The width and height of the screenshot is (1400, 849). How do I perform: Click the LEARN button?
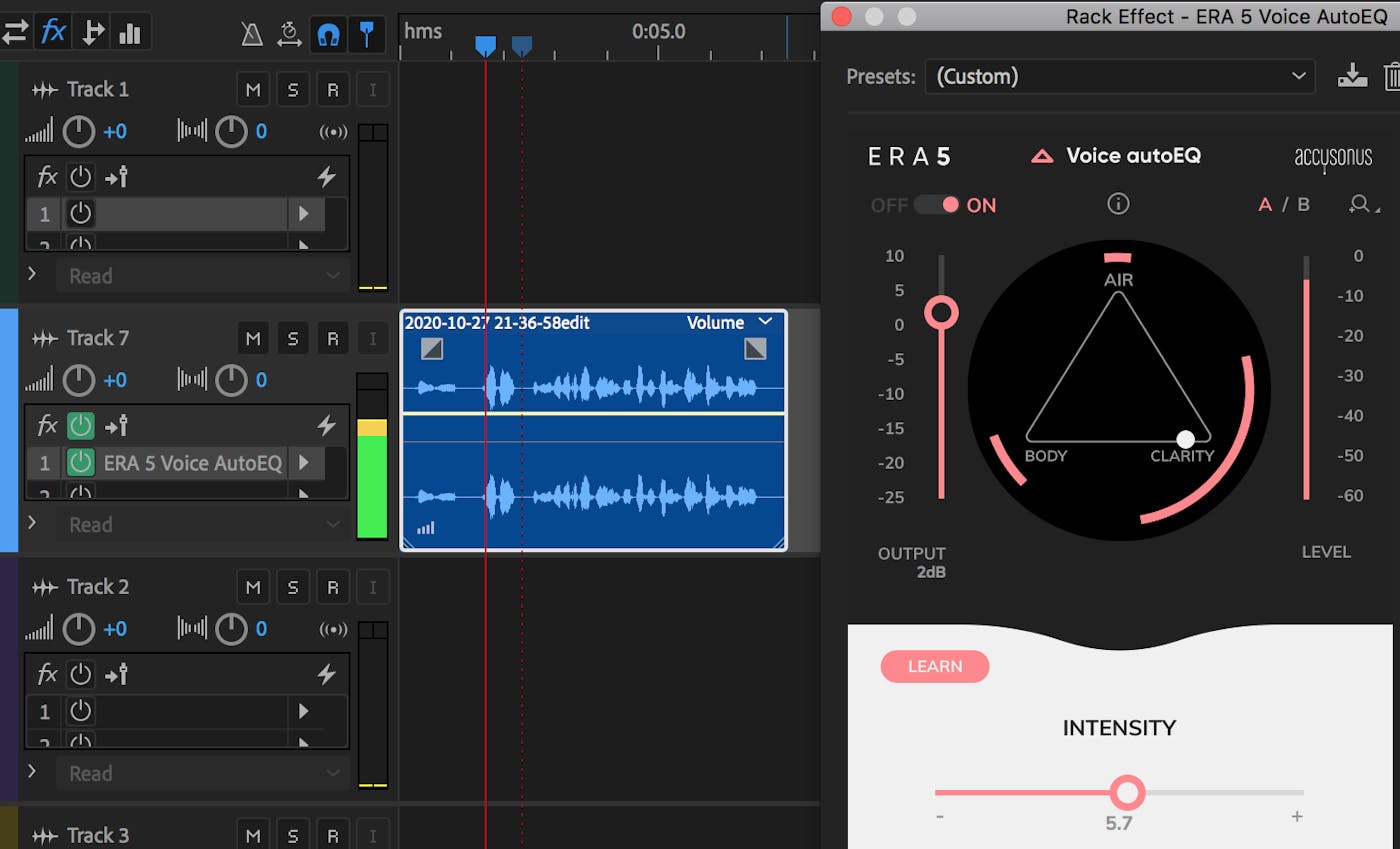935,667
